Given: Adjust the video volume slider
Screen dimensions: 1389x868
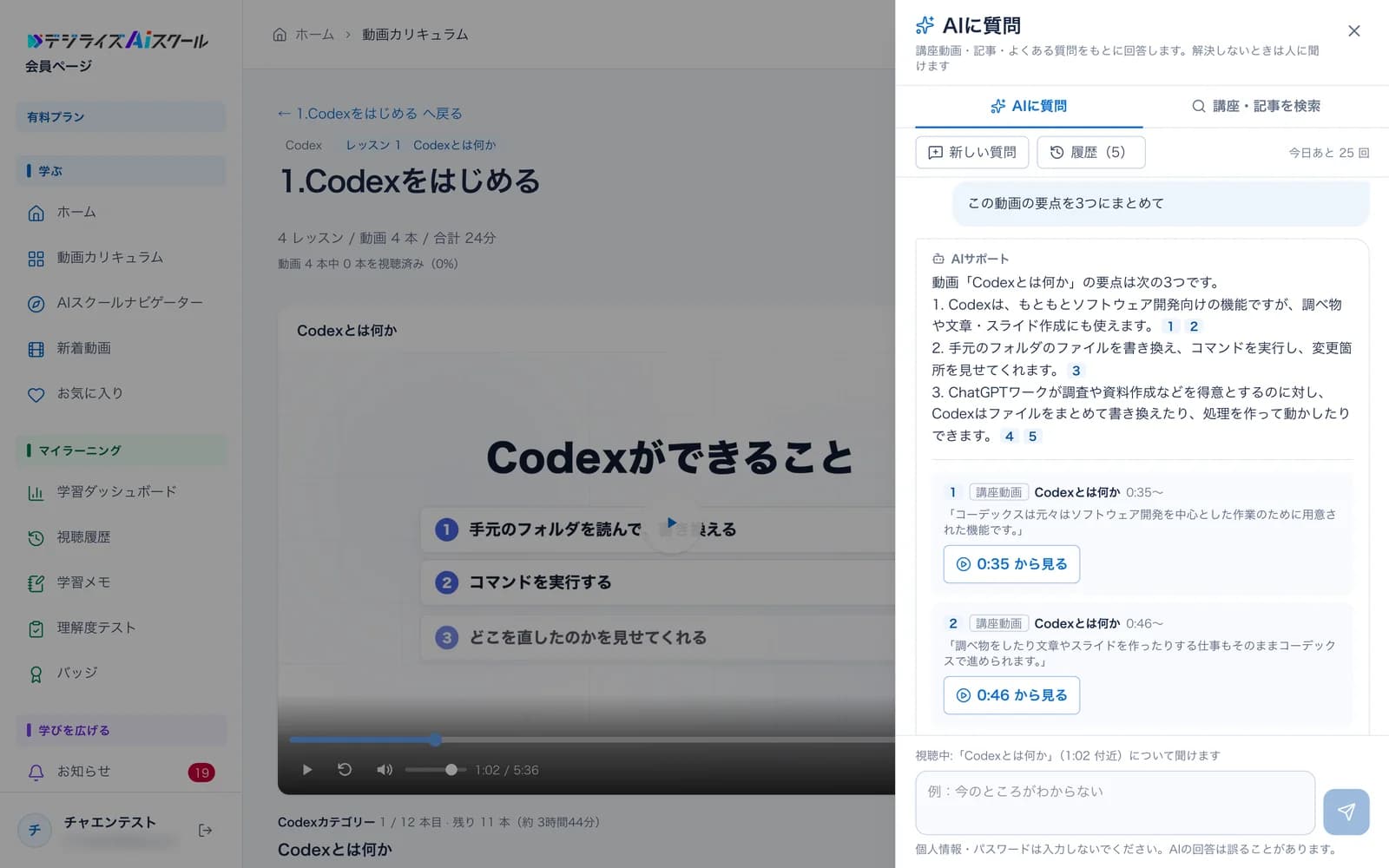Looking at the screenshot, I should pos(435,770).
